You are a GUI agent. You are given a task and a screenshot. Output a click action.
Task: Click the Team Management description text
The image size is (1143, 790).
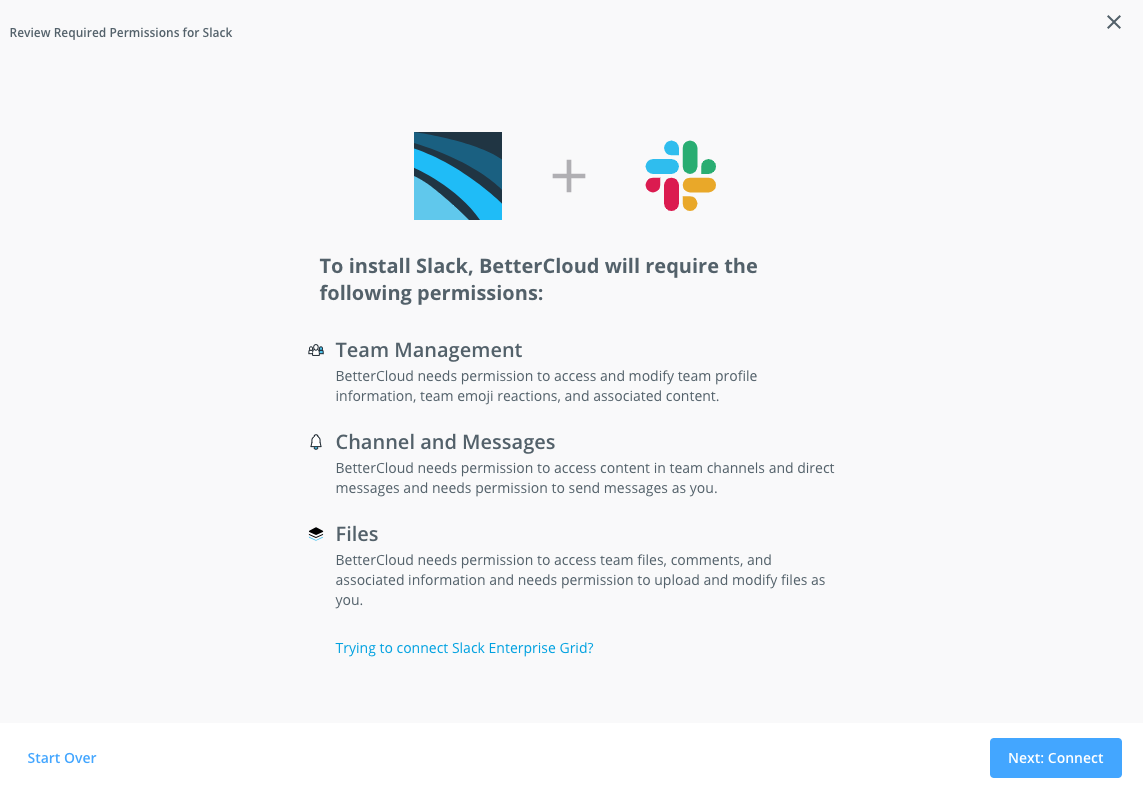click(546, 385)
